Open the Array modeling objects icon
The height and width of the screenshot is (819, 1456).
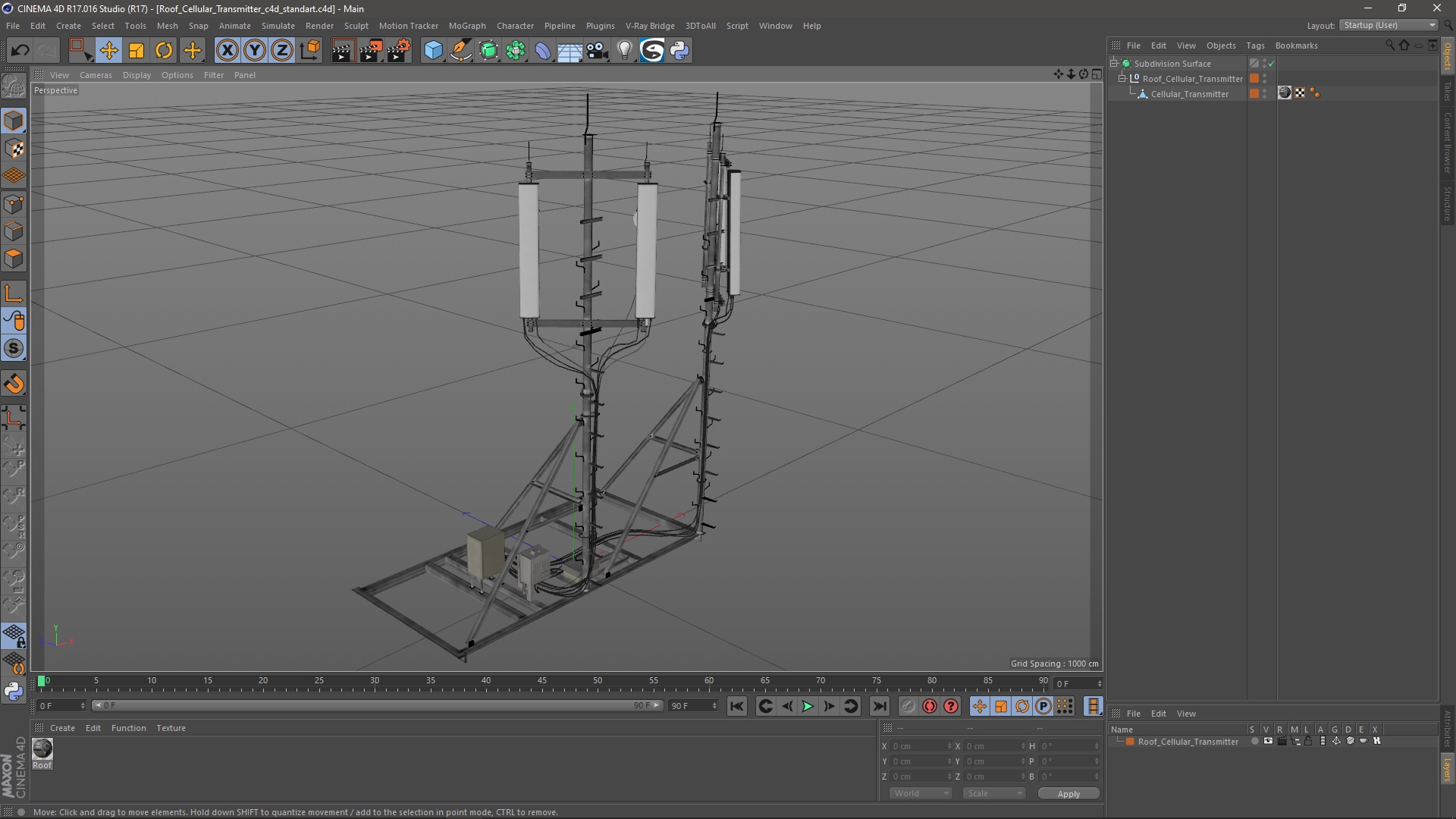point(516,51)
